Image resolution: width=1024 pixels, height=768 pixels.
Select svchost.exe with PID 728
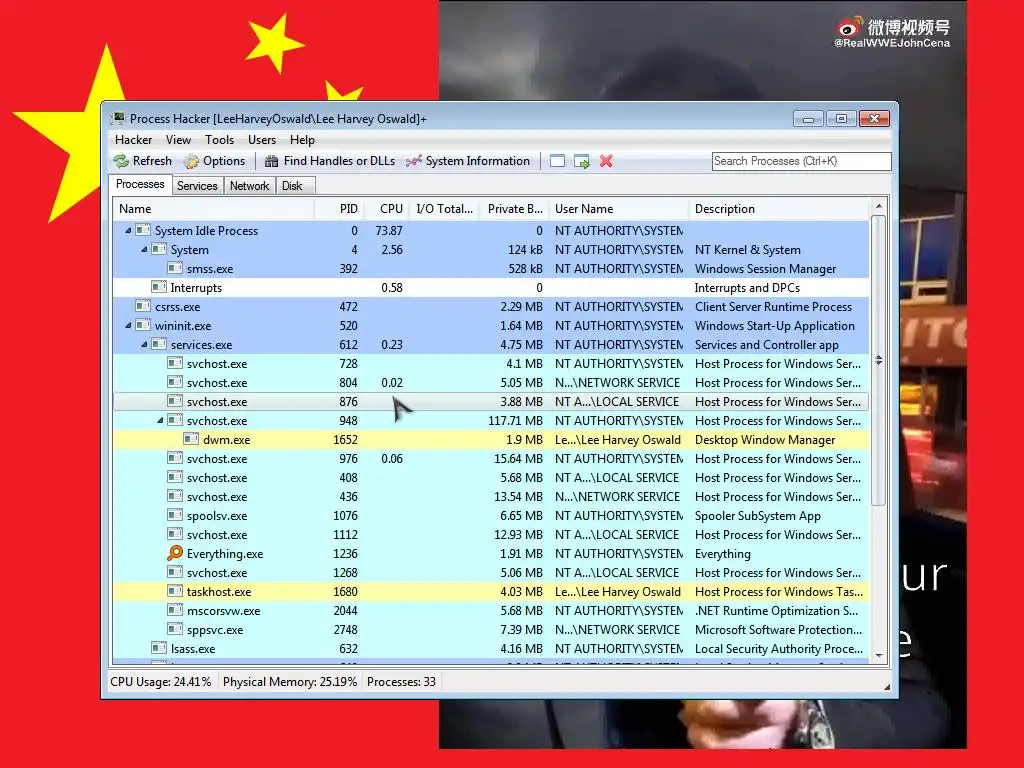point(491,364)
